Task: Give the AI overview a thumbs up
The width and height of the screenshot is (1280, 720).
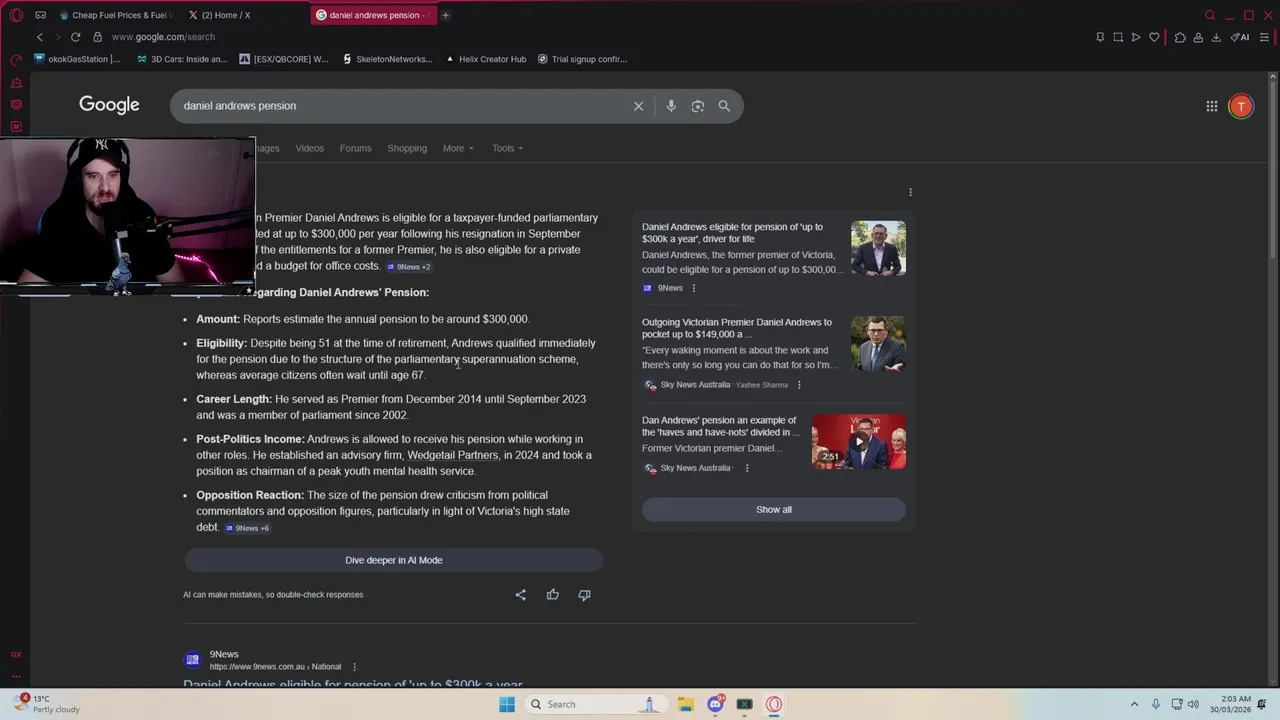Action: (x=552, y=595)
